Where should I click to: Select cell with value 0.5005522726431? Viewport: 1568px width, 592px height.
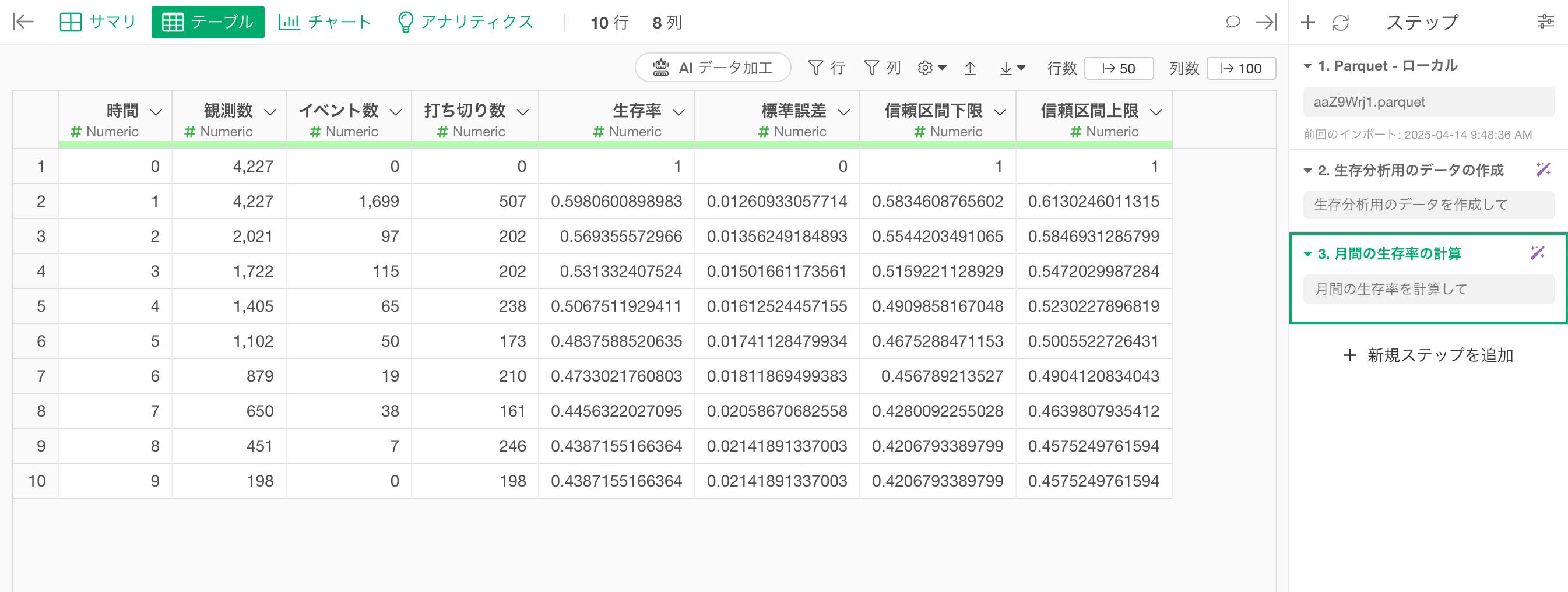(1094, 341)
